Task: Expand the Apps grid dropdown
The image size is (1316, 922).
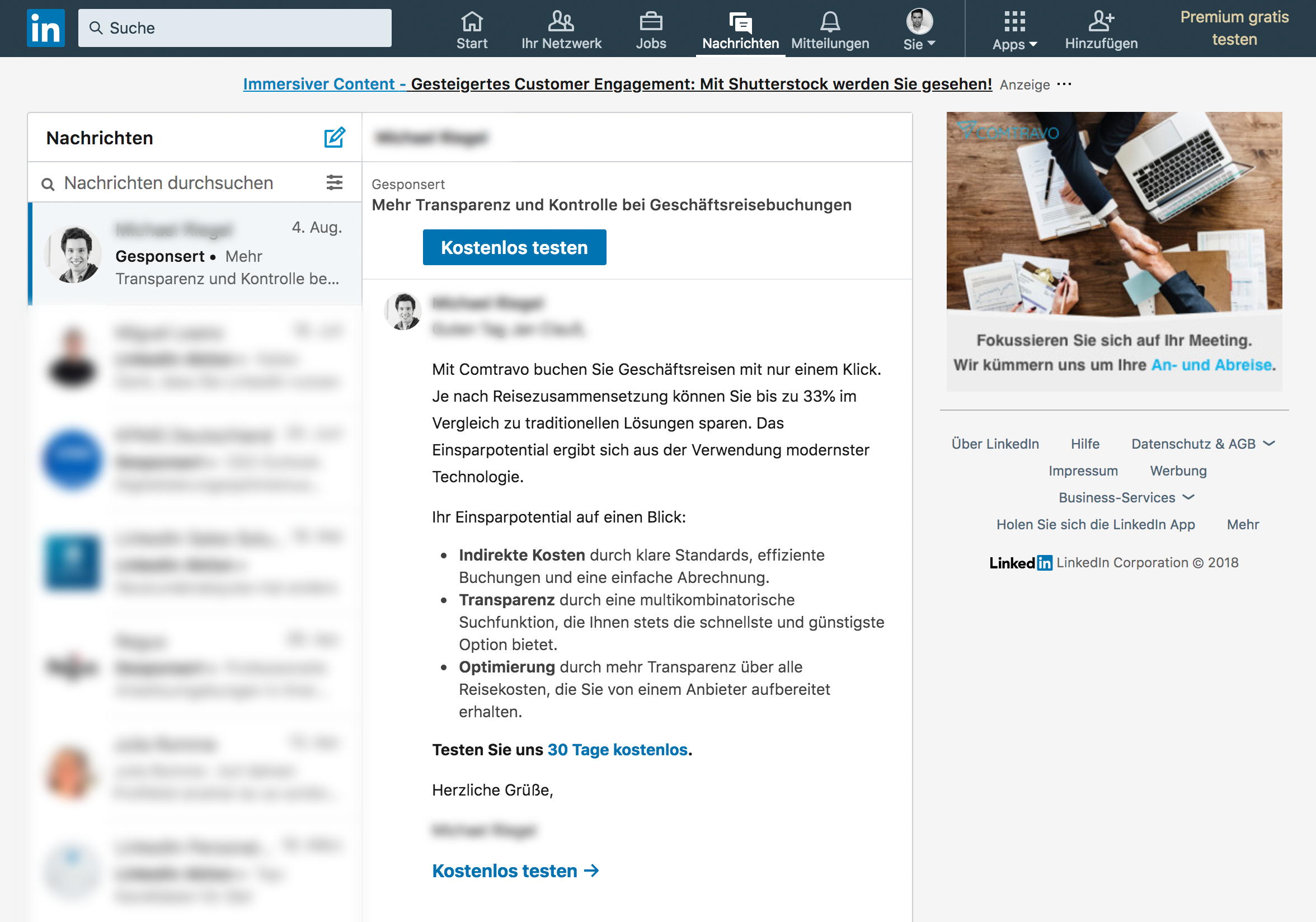Action: coord(1014,30)
